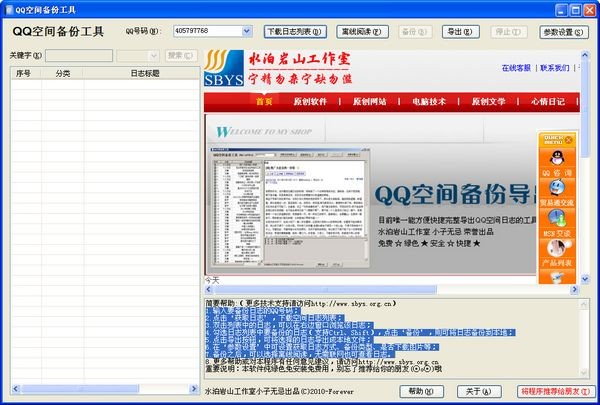
Task: Click the 贸易通交流 chat icon
Action: click(555, 189)
